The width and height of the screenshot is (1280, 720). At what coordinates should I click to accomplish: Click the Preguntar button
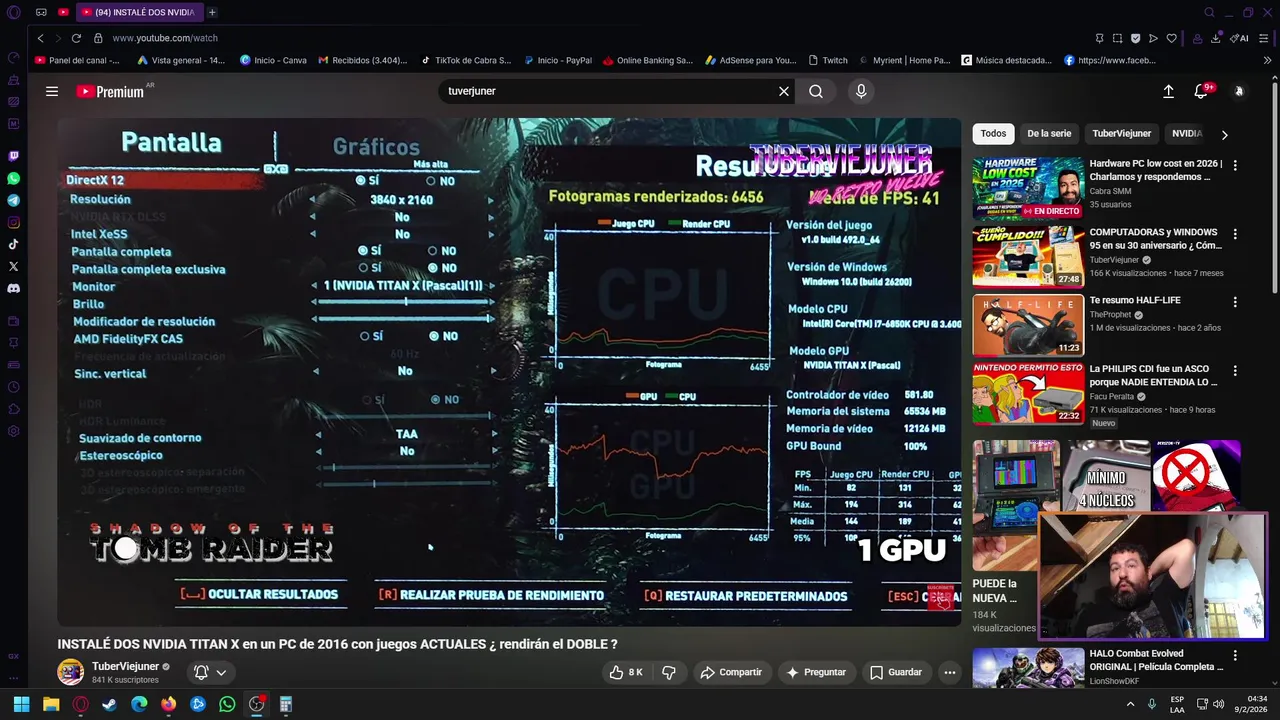point(816,672)
